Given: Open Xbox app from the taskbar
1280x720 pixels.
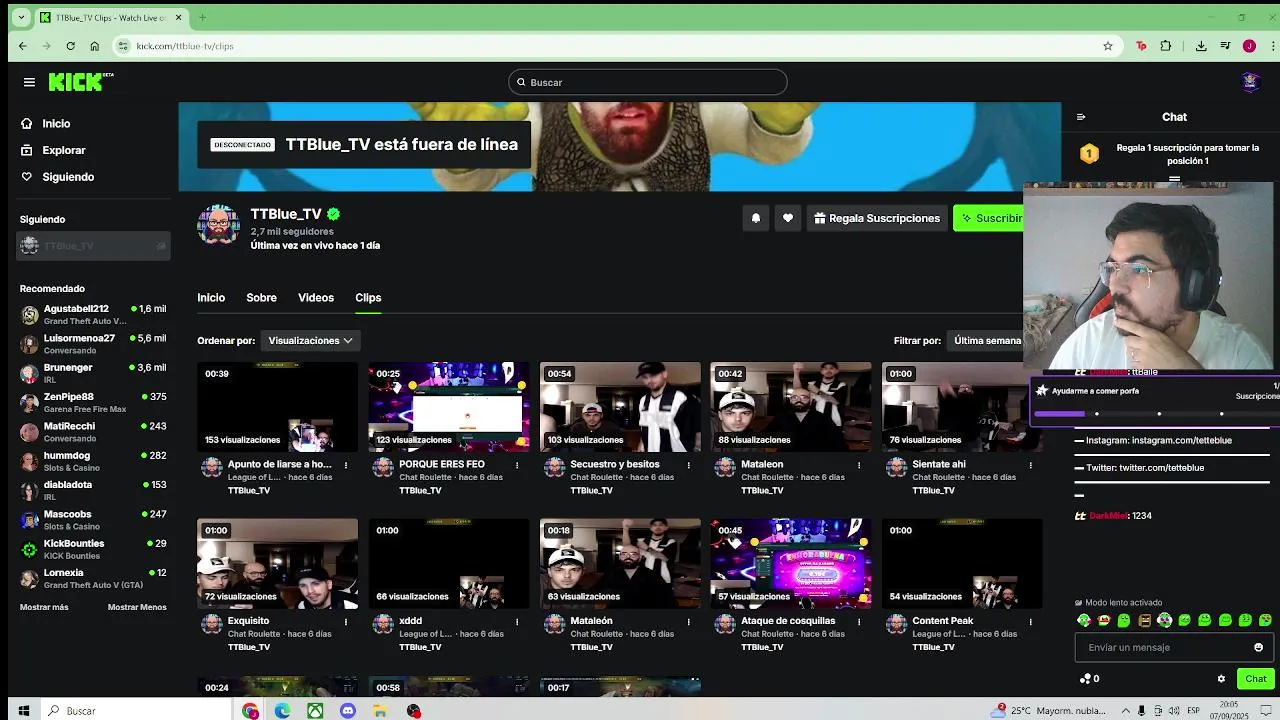Looking at the screenshot, I should (x=315, y=711).
